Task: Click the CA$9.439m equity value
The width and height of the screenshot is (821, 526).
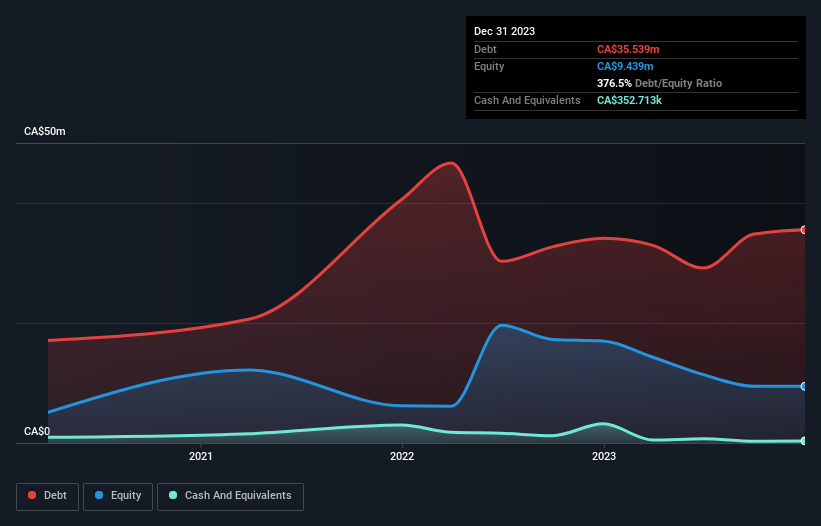Action: (x=625, y=66)
